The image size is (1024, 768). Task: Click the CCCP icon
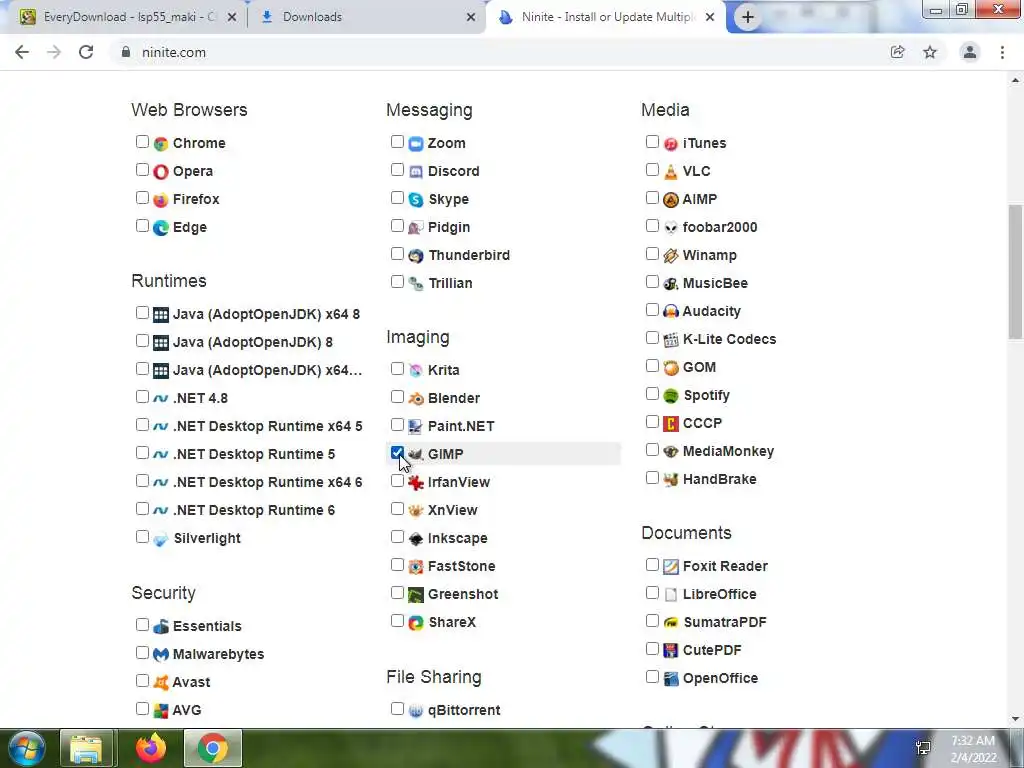click(671, 424)
